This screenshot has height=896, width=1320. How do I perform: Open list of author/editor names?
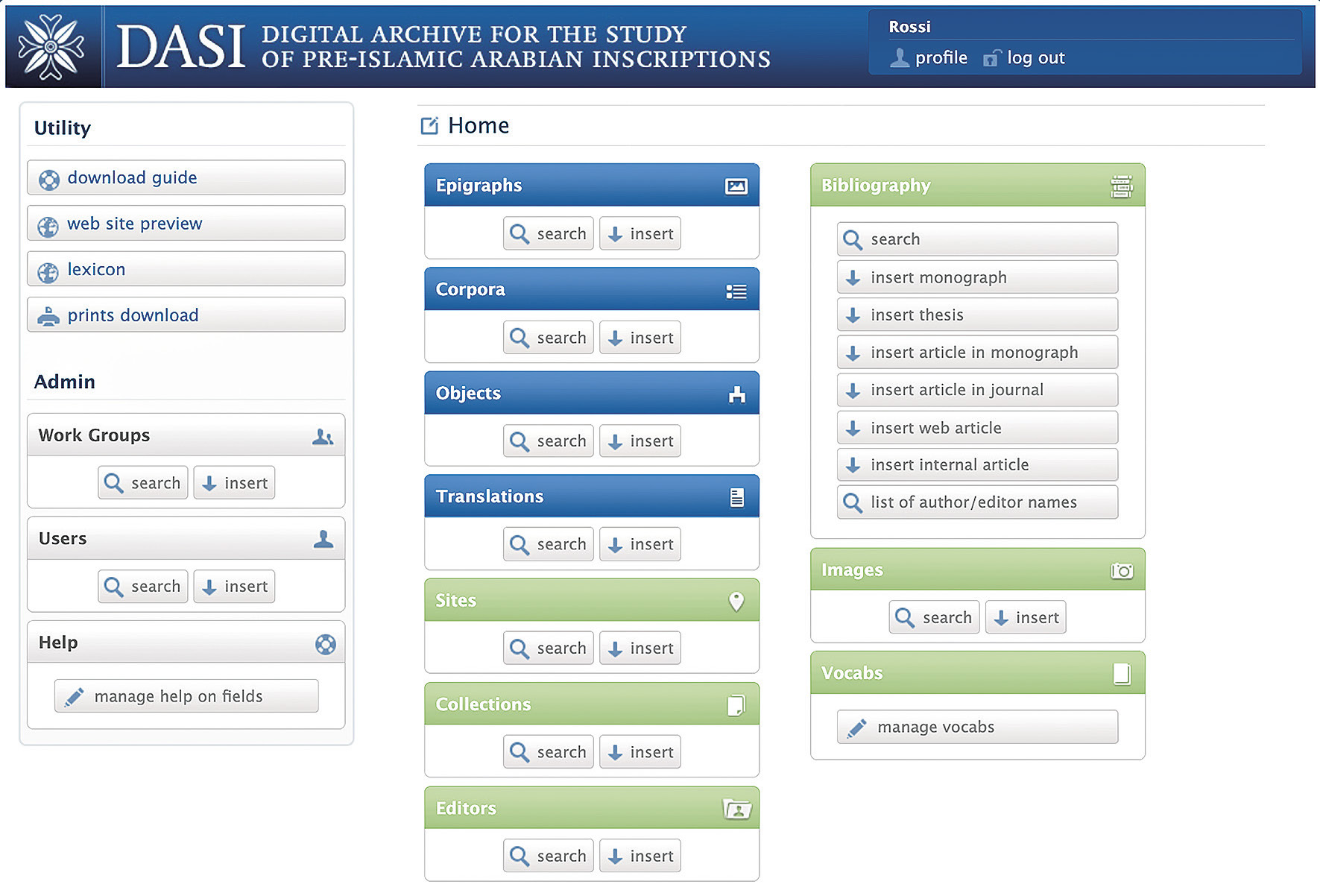(x=976, y=502)
